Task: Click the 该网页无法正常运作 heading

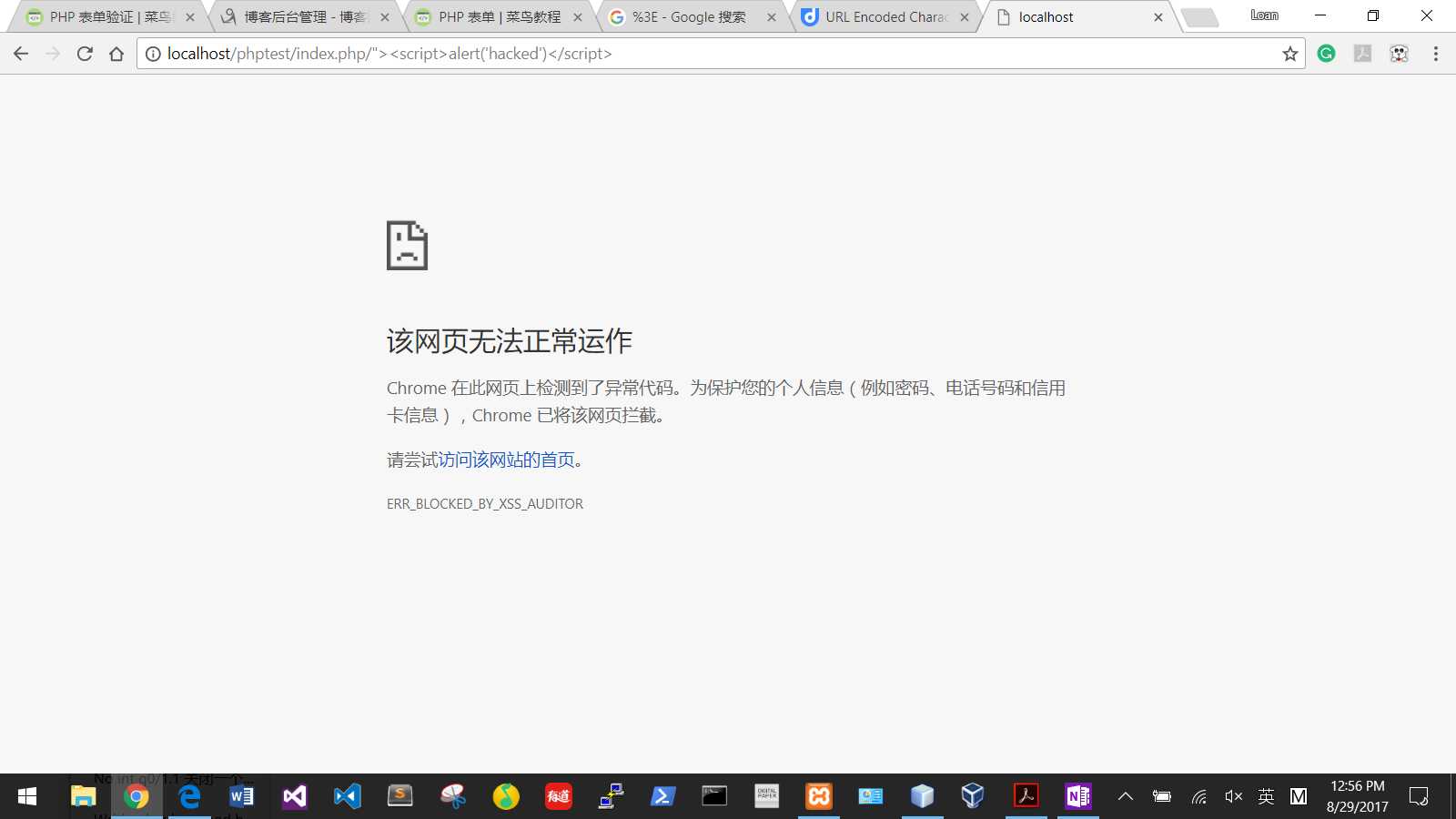Action: point(510,341)
